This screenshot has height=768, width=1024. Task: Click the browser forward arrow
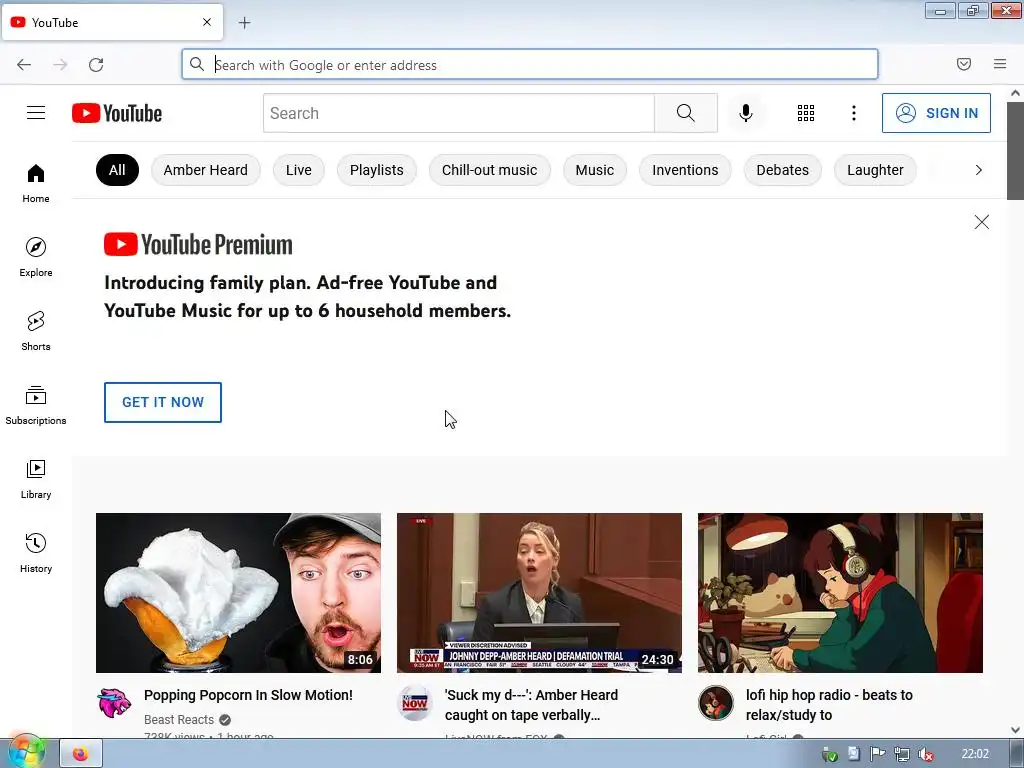tap(60, 65)
